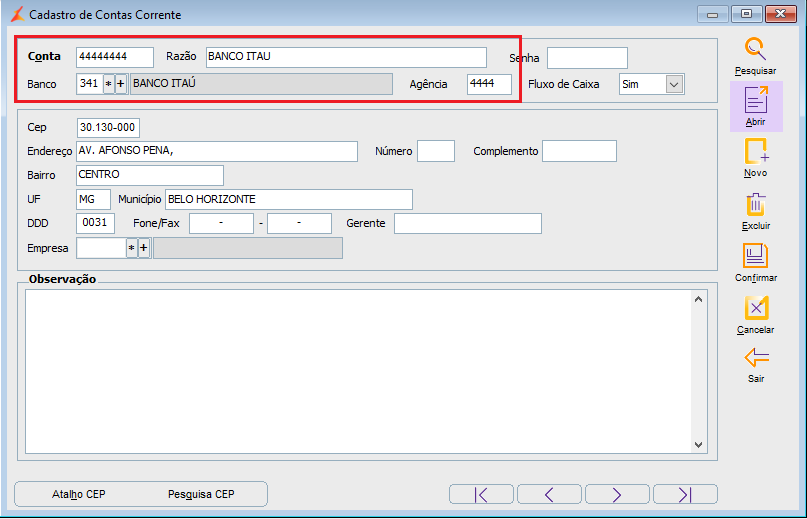
Task: Click the Empresa code input field
Action: click(x=101, y=248)
